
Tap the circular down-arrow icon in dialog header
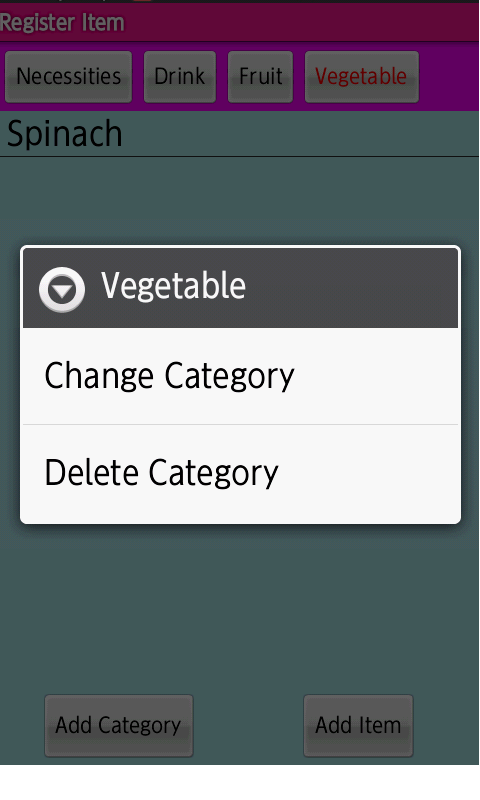(x=62, y=289)
